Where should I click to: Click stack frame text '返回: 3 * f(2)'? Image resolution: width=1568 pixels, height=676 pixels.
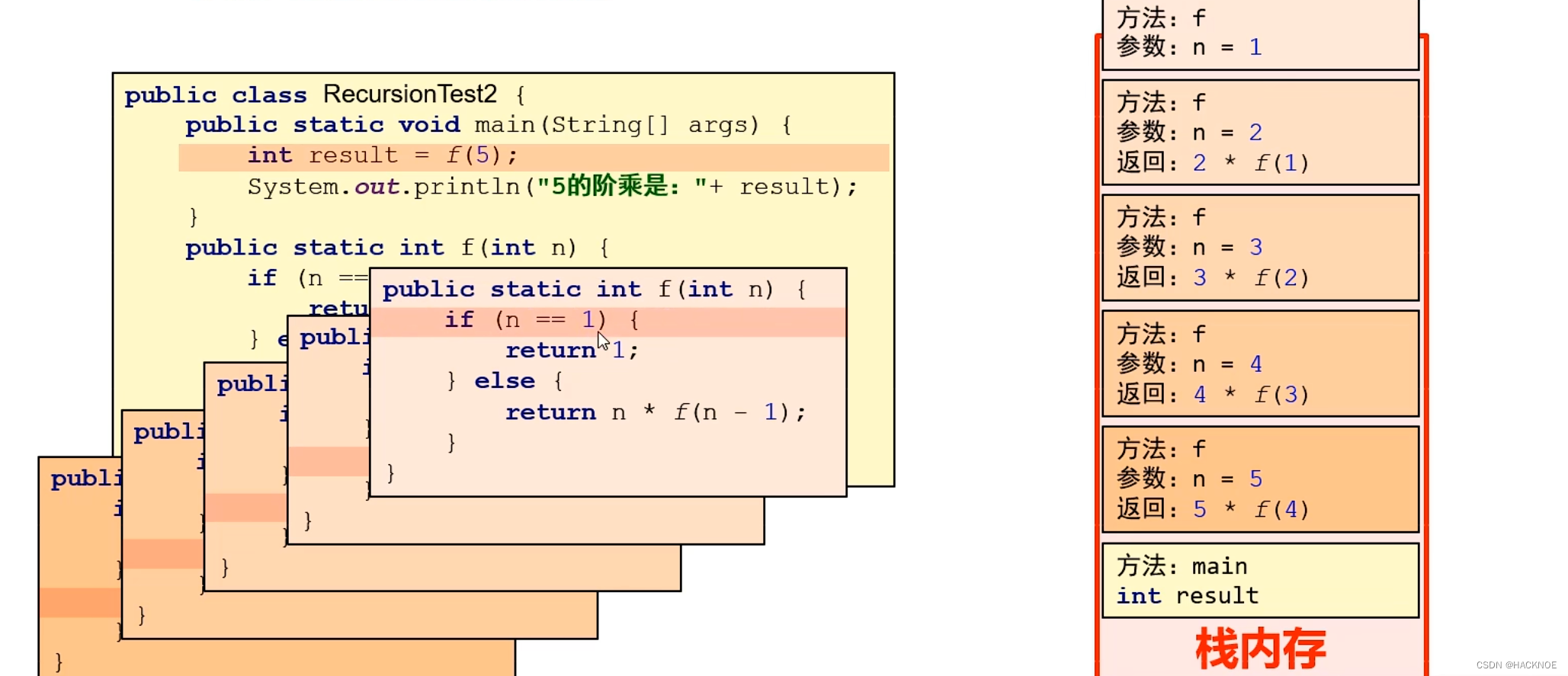(x=1213, y=277)
